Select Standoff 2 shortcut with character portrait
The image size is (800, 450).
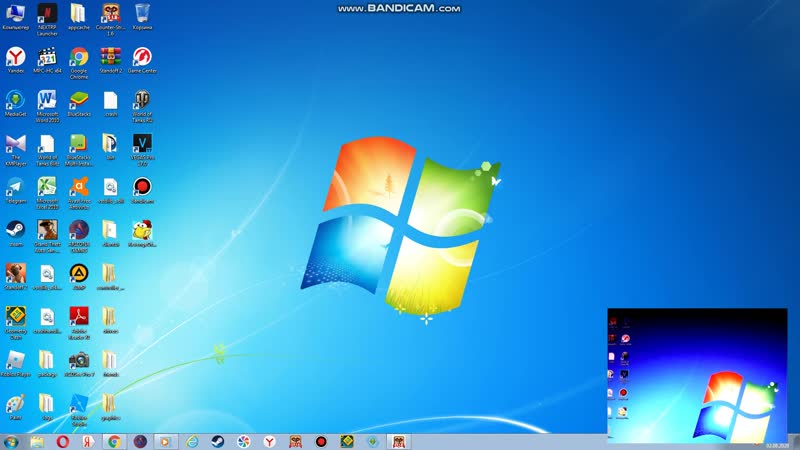click(x=15, y=277)
